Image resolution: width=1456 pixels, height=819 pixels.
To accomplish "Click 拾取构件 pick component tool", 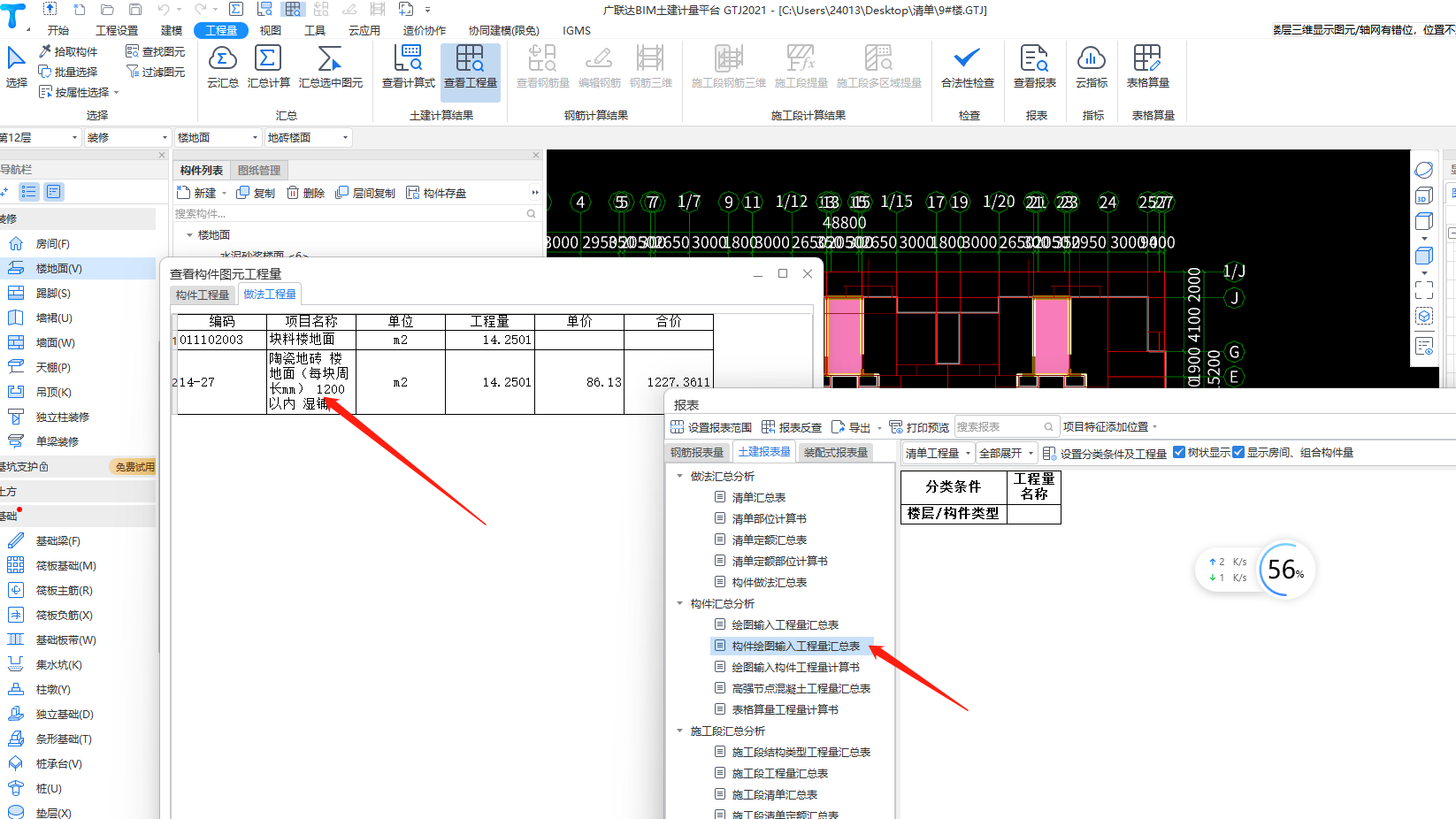I will click(68, 51).
